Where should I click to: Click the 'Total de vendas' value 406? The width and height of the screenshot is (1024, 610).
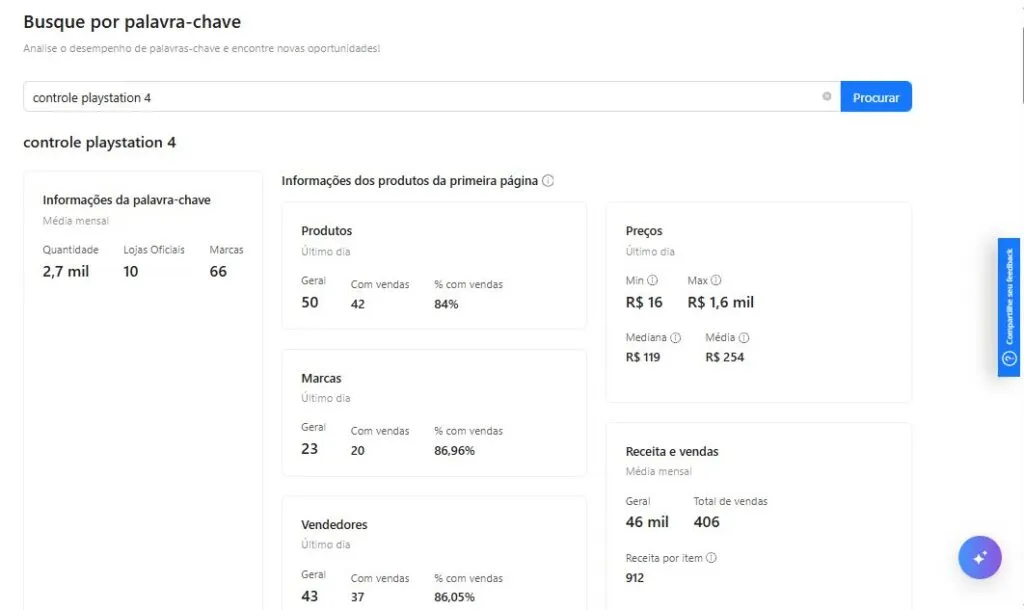tap(706, 522)
